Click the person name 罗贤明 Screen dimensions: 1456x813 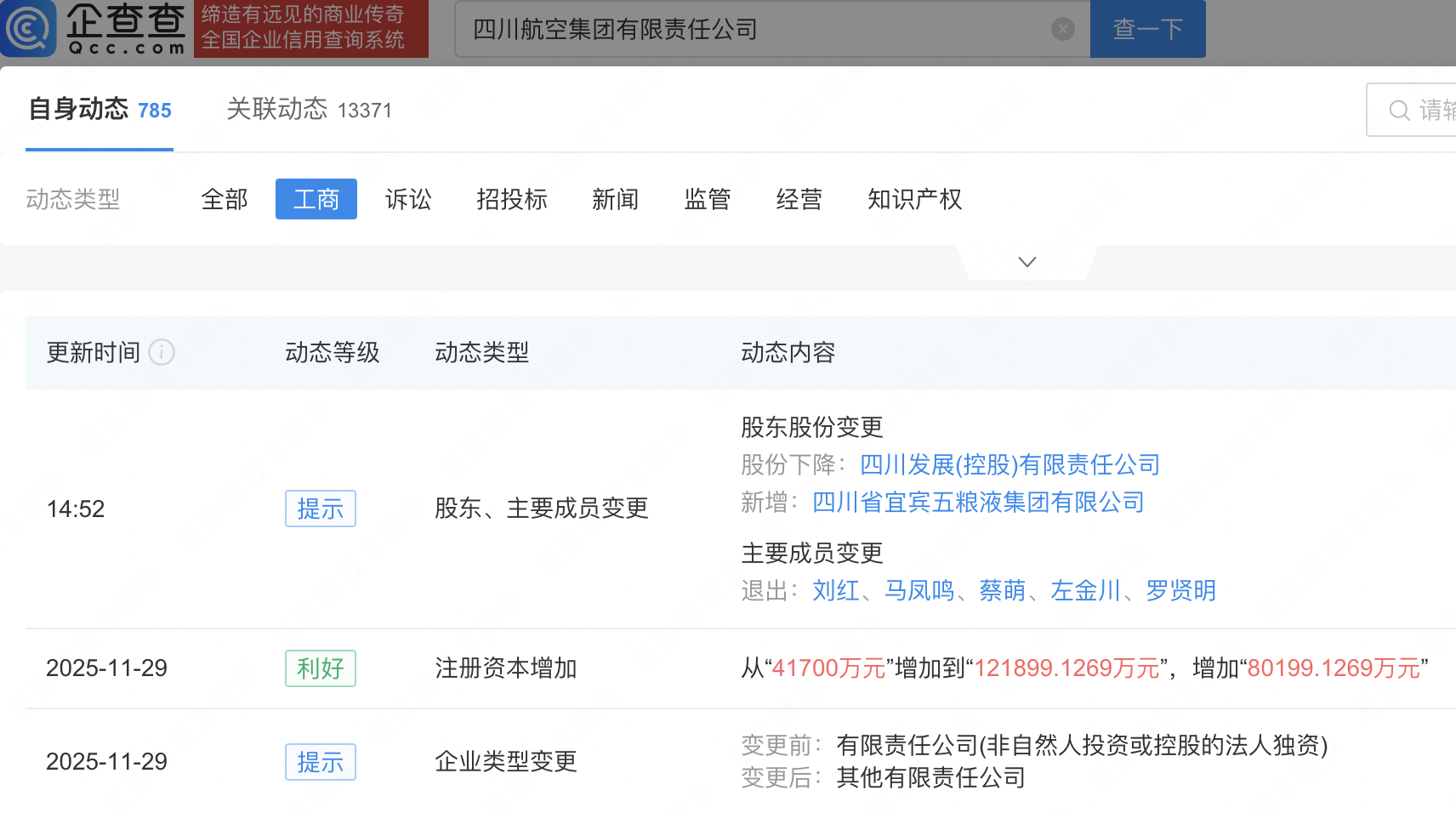point(1180,590)
